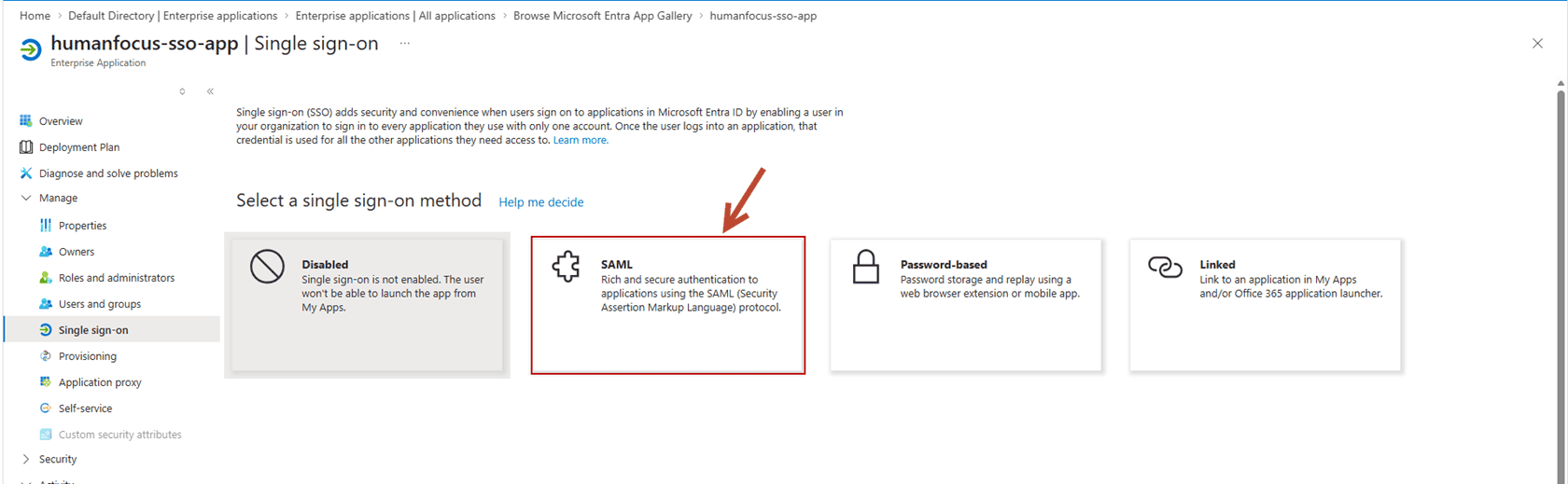Collapse the Manage section chevron
Image resolution: width=1568 pixels, height=484 pixels.
point(26,198)
